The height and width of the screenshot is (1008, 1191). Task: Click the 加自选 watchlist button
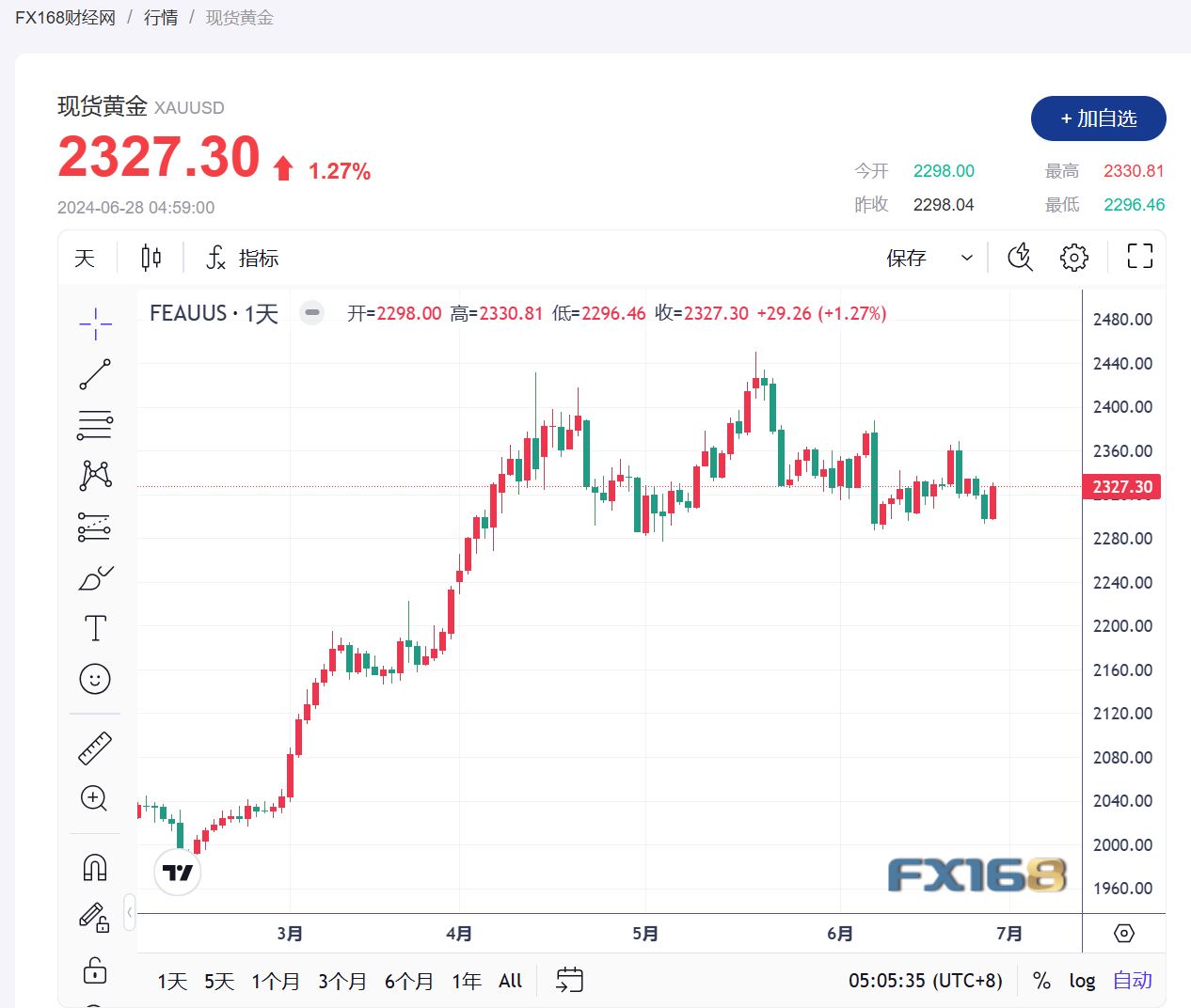[1098, 118]
